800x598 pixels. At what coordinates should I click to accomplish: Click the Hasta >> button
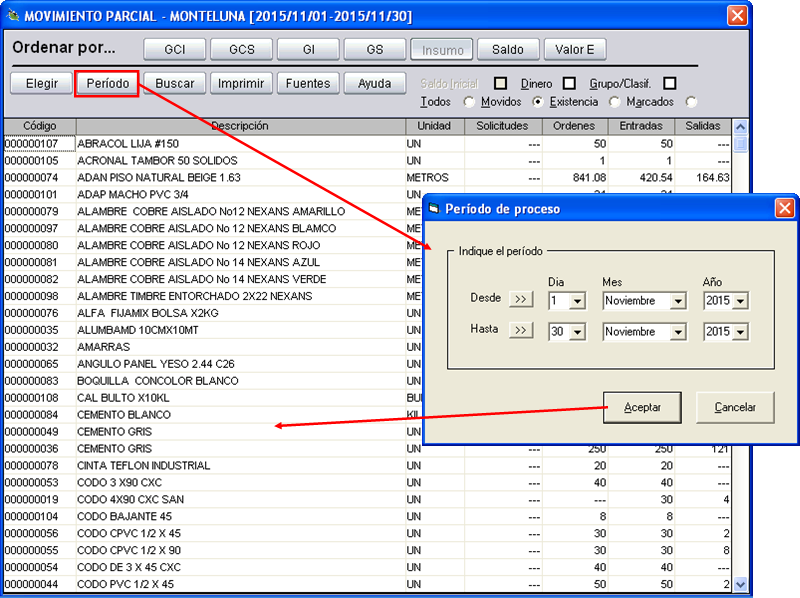[x=521, y=330]
